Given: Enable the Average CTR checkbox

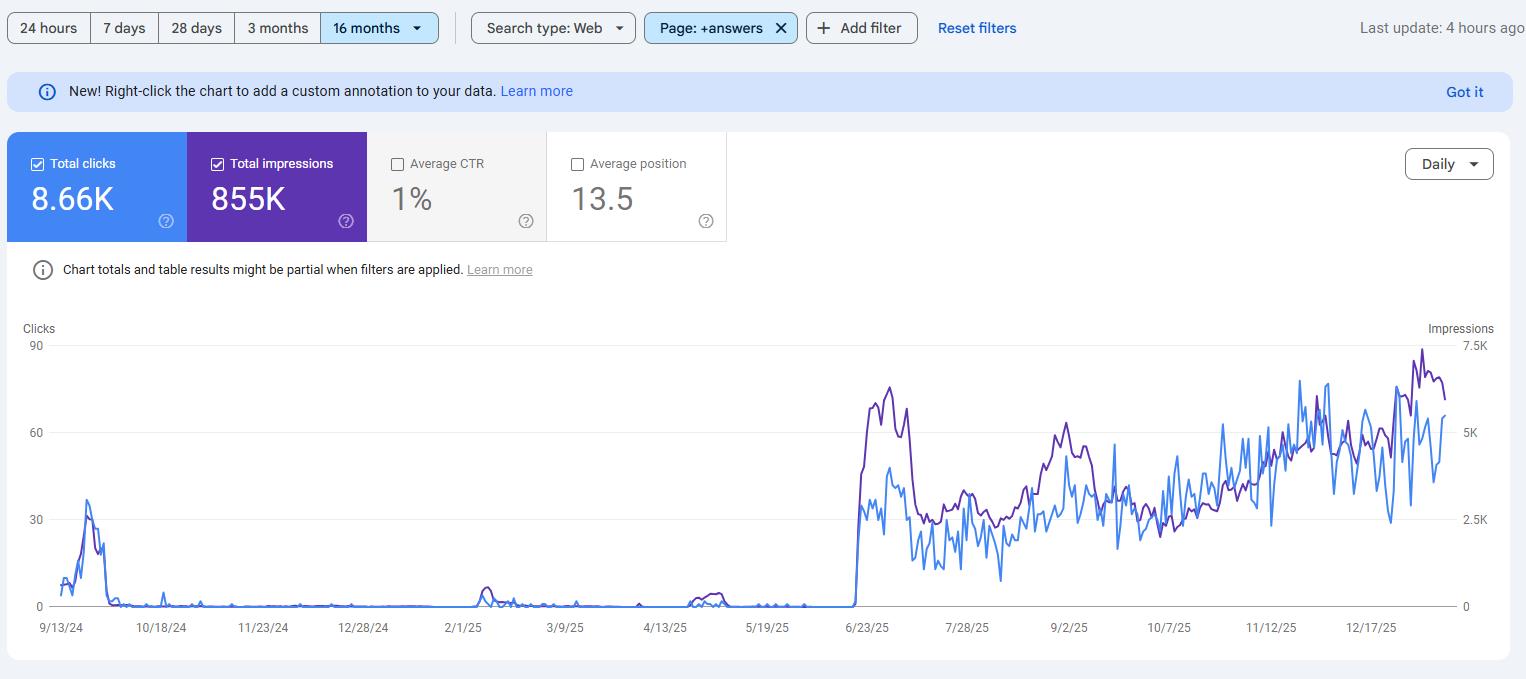Looking at the screenshot, I should (398, 164).
